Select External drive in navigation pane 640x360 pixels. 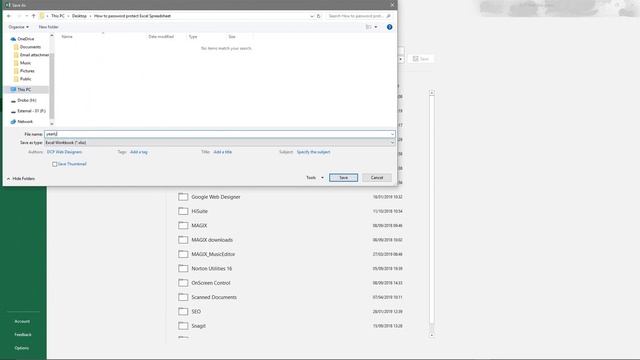point(31,111)
